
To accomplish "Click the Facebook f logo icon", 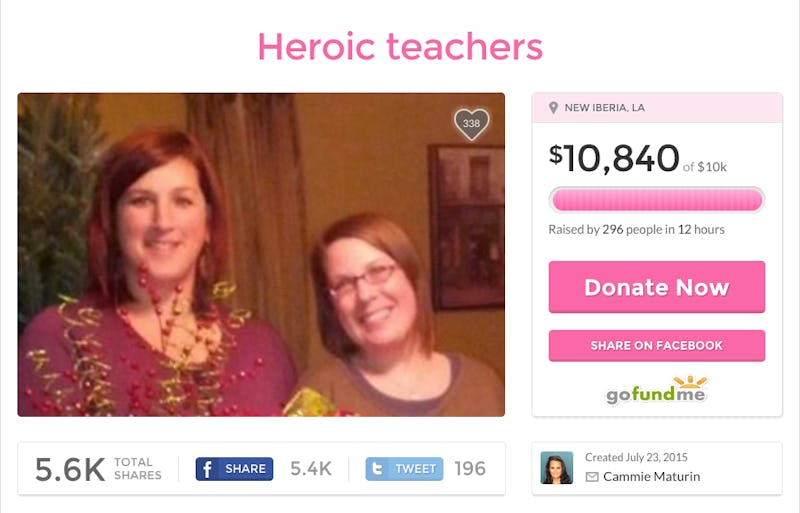I will (207, 469).
